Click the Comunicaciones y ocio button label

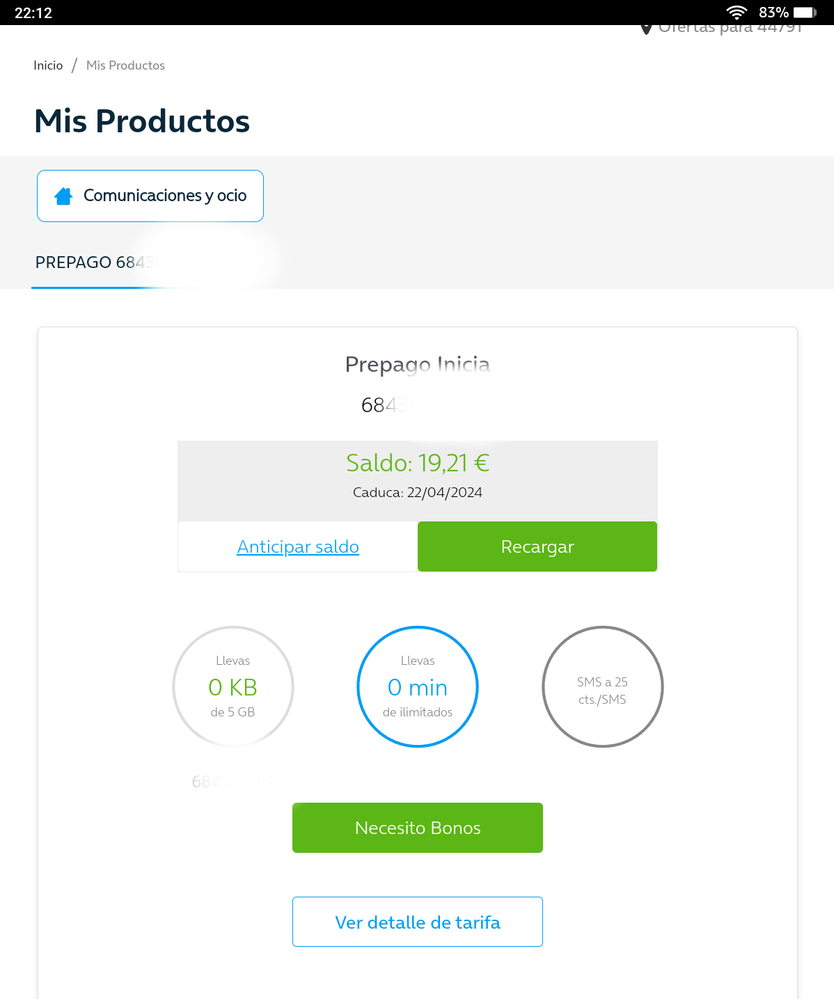point(165,196)
